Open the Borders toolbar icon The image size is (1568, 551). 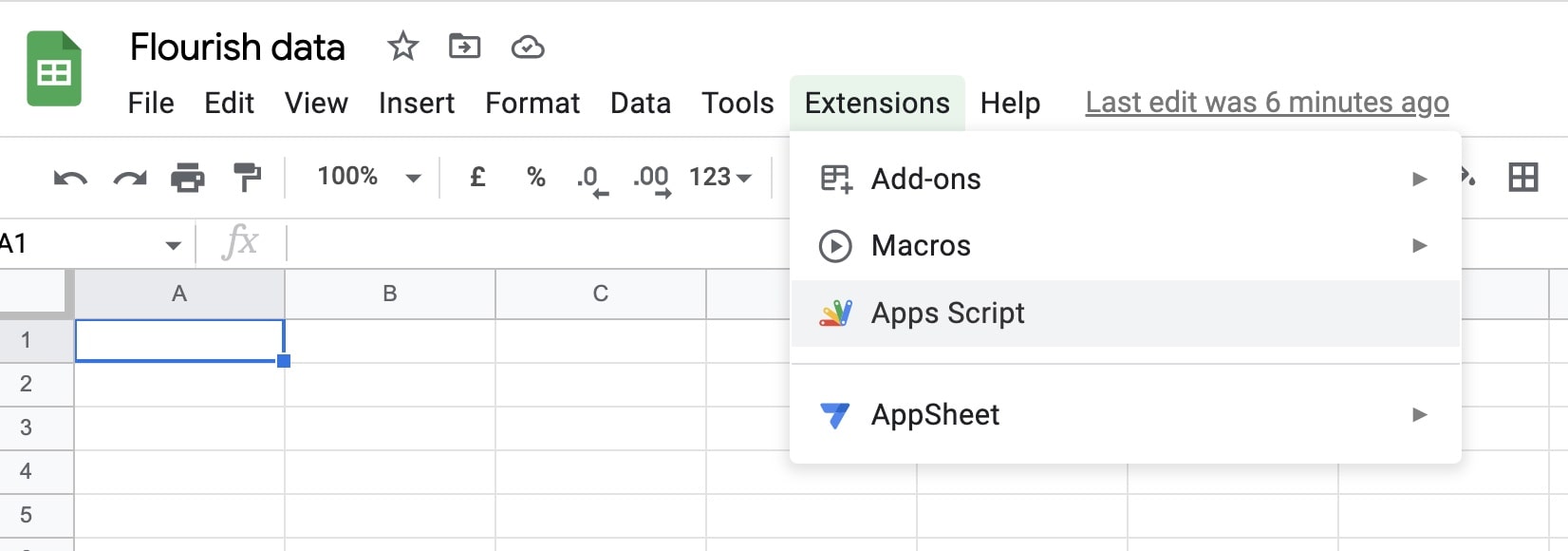click(1523, 177)
